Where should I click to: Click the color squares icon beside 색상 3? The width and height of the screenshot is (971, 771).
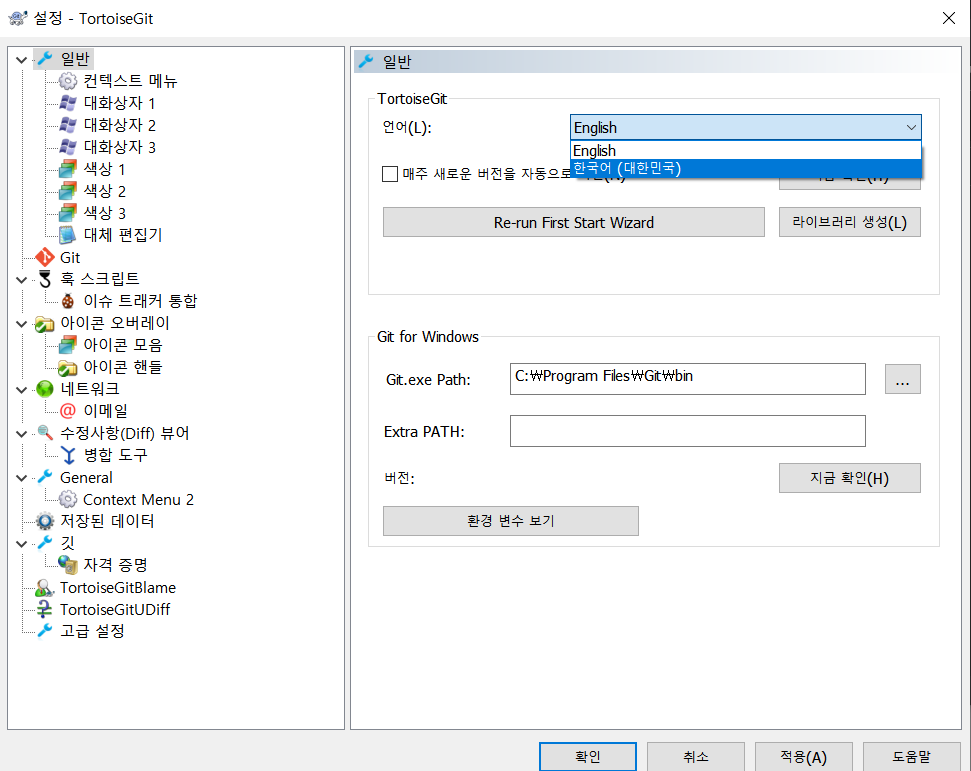coord(68,213)
